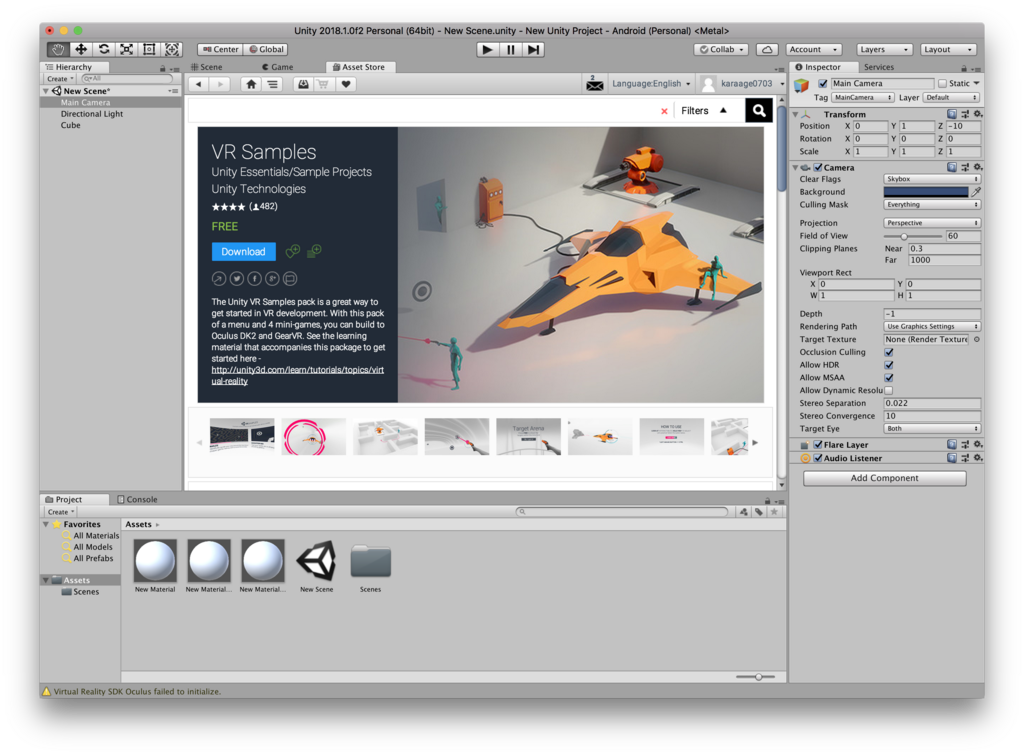Image resolution: width=1024 pixels, height=755 pixels.
Task: Toggle Center pivot button
Action: point(220,49)
